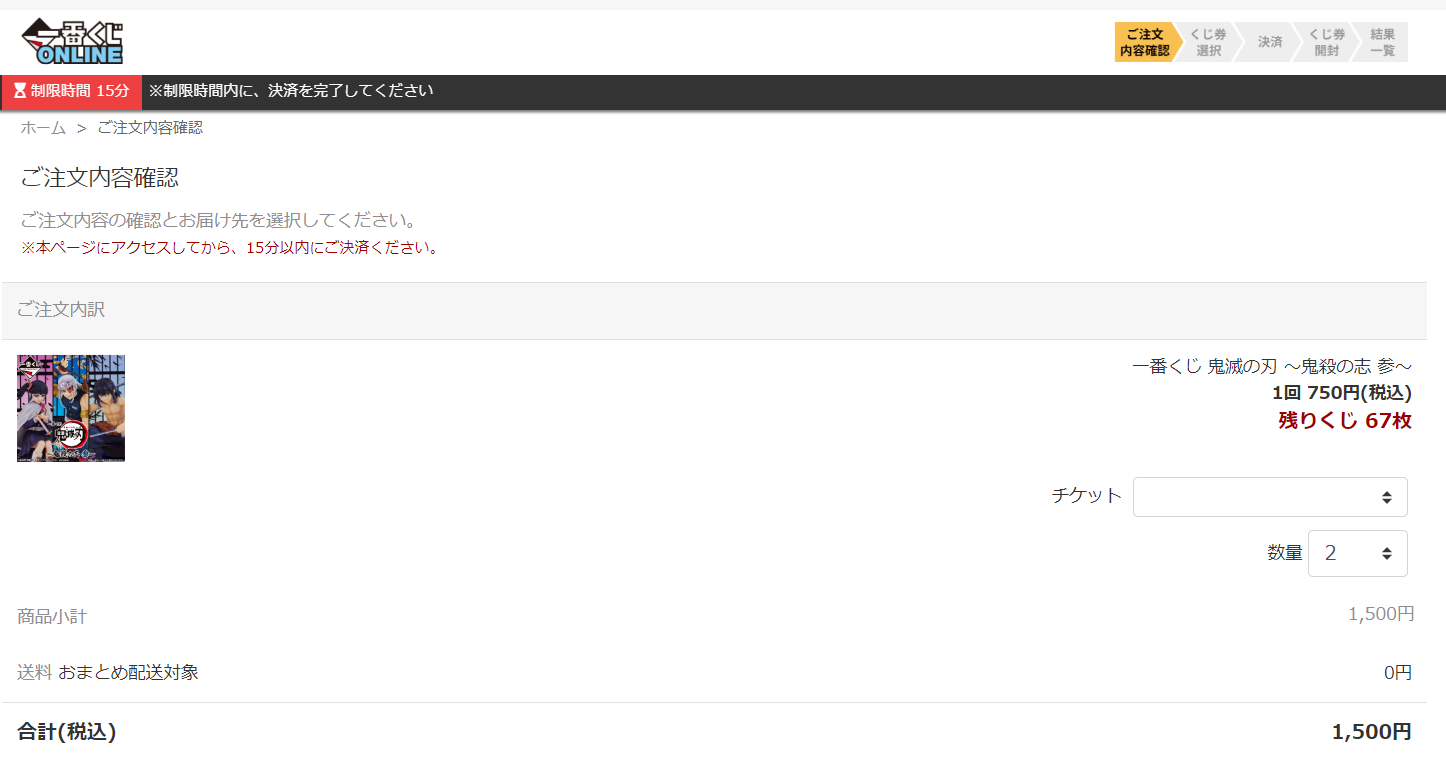
Task: Click the 制限時間 15分 timer badge
Action: coord(72,91)
